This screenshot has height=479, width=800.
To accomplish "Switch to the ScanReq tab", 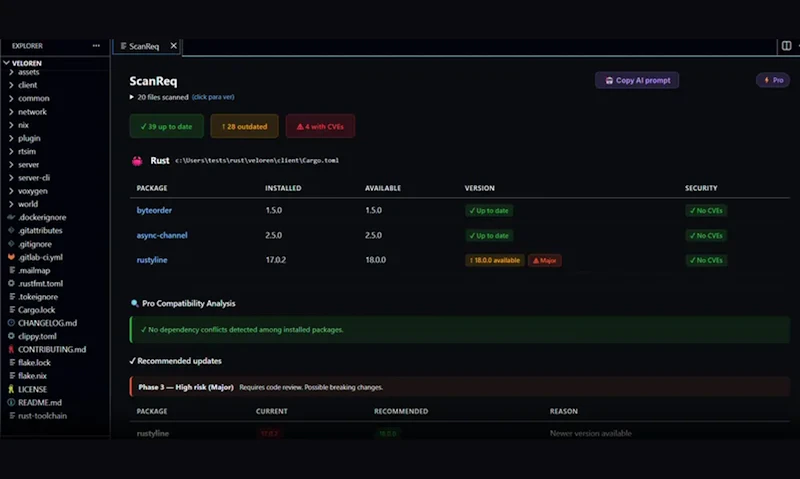I will pos(144,46).
